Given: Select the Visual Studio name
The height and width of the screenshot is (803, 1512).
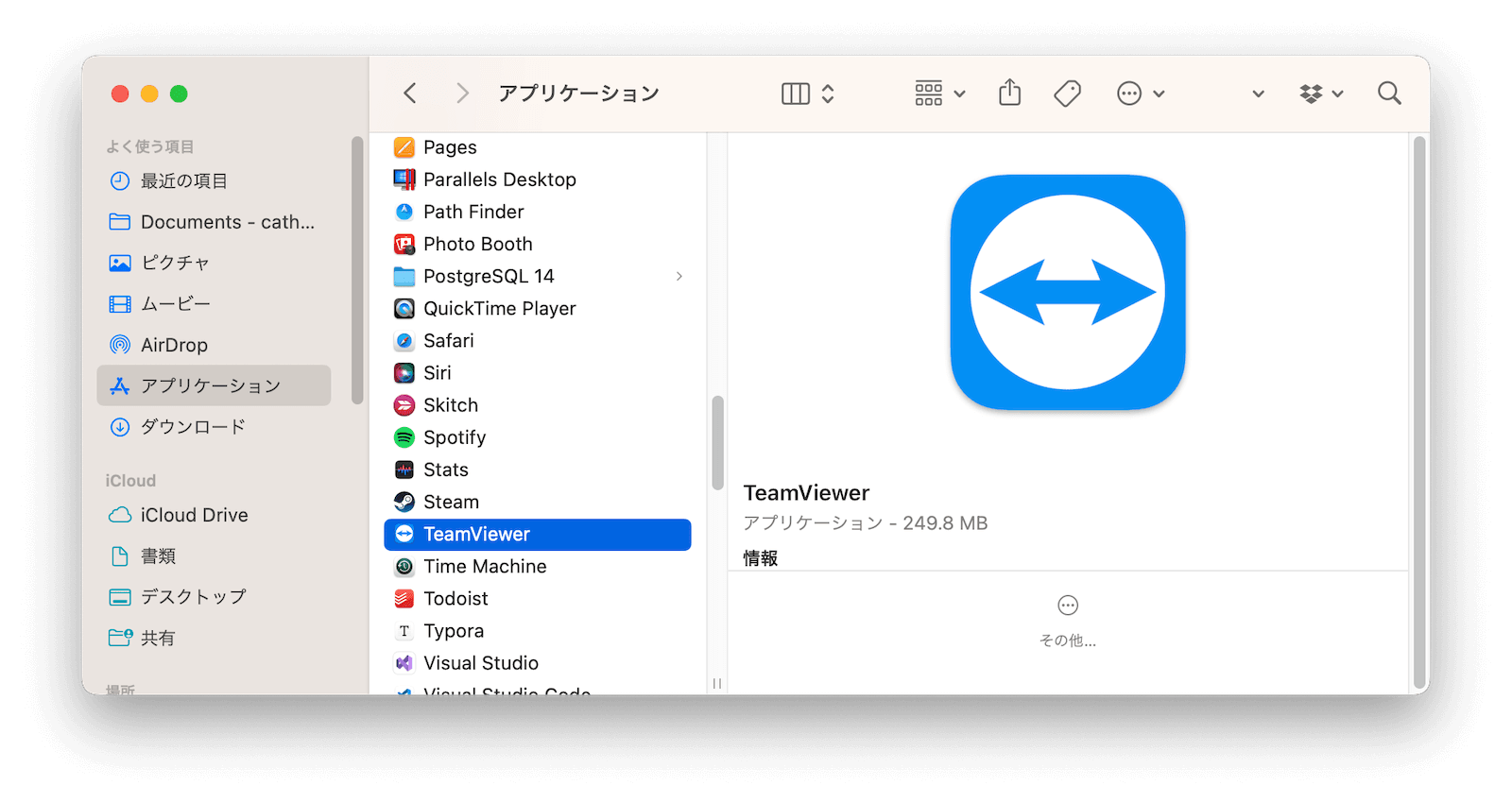Looking at the screenshot, I should pyautogui.click(x=481, y=663).
